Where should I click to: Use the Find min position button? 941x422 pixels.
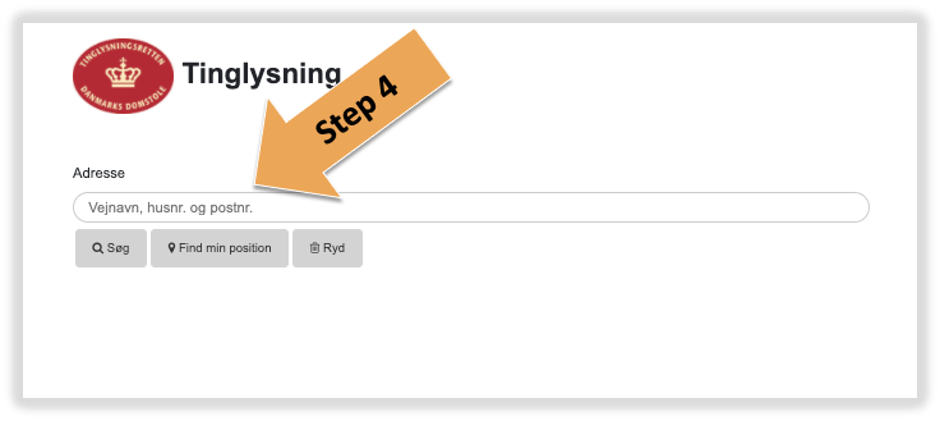[220, 248]
